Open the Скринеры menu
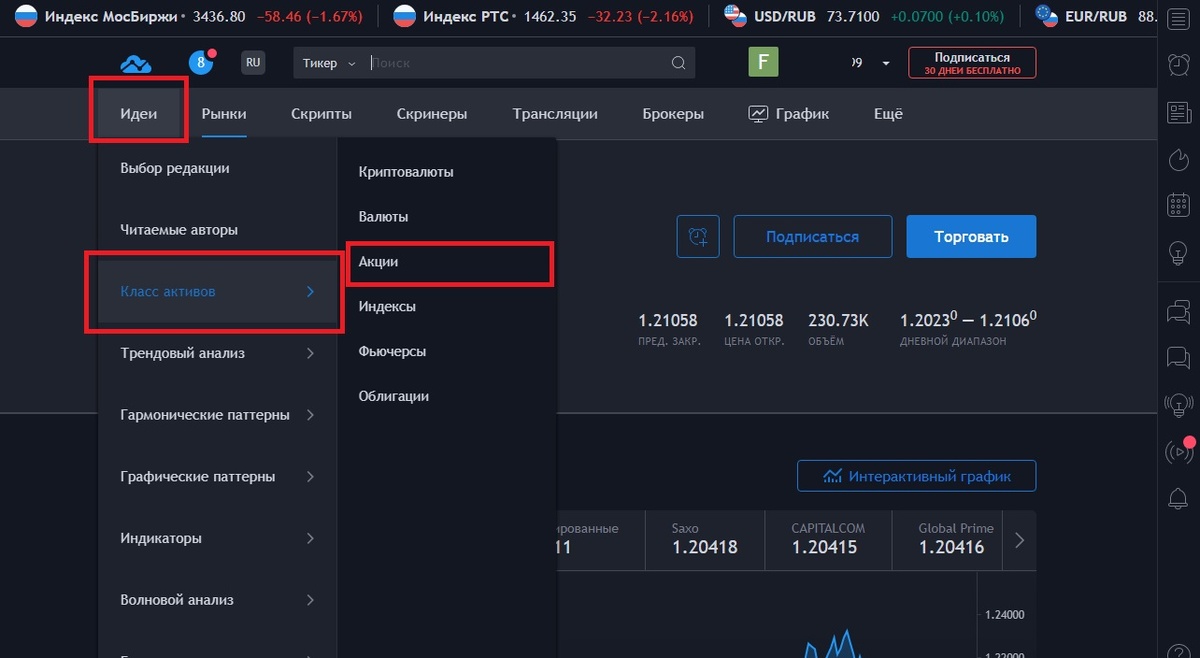This screenshot has height=658, width=1200. [432, 114]
